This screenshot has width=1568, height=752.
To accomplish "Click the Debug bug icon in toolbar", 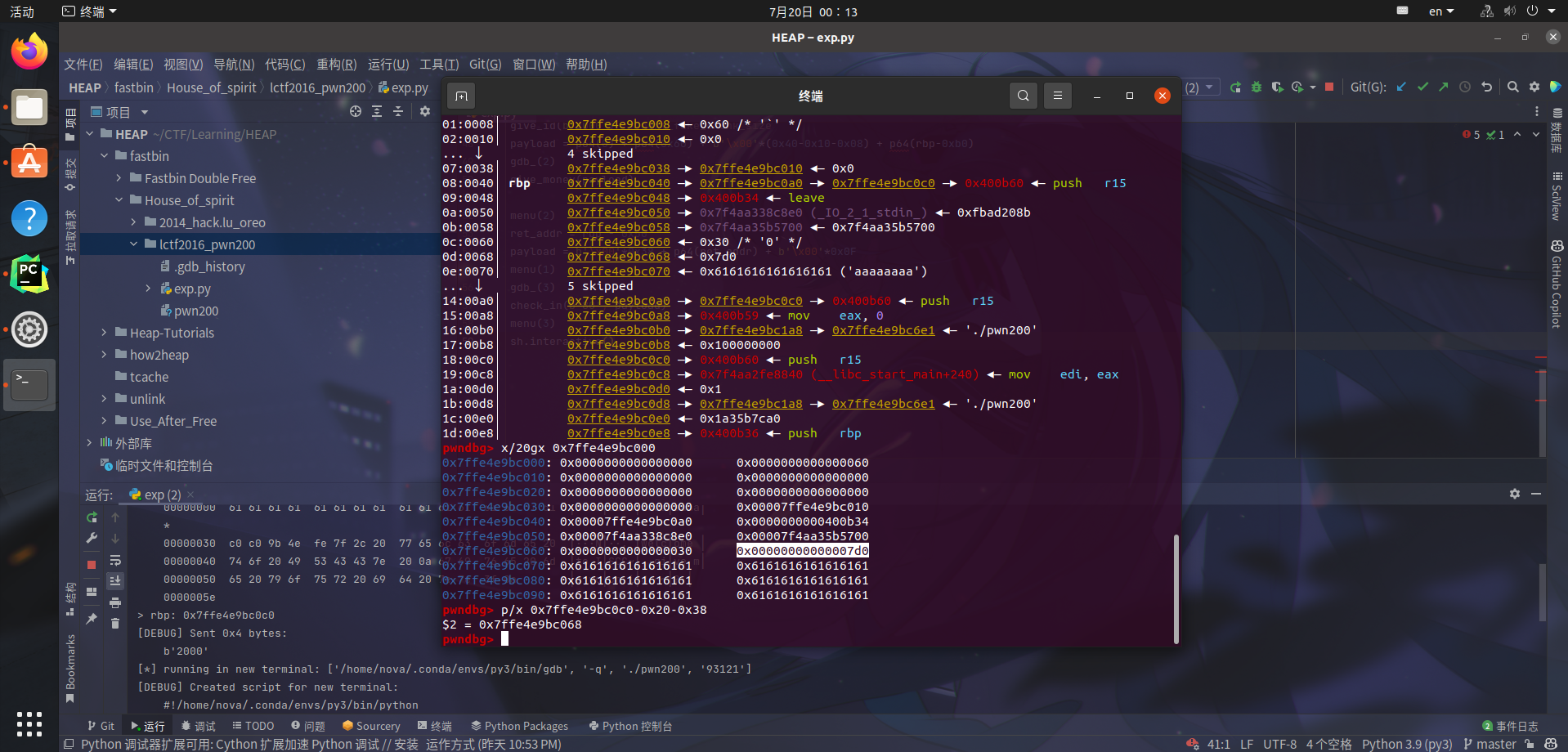I will pos(1257,87).
